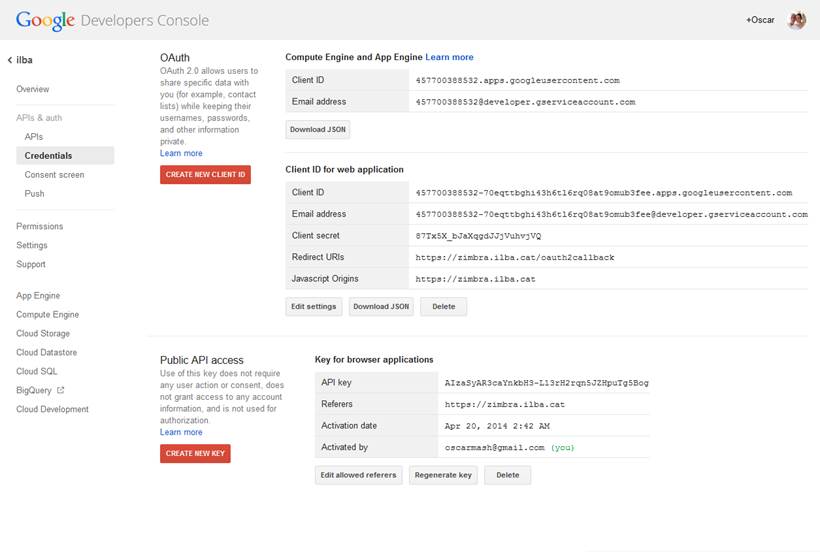This screenshot has height=552, width=820.
Task: Click the CREATE NEW CLIENT ID button
Action: coord(205,175)
